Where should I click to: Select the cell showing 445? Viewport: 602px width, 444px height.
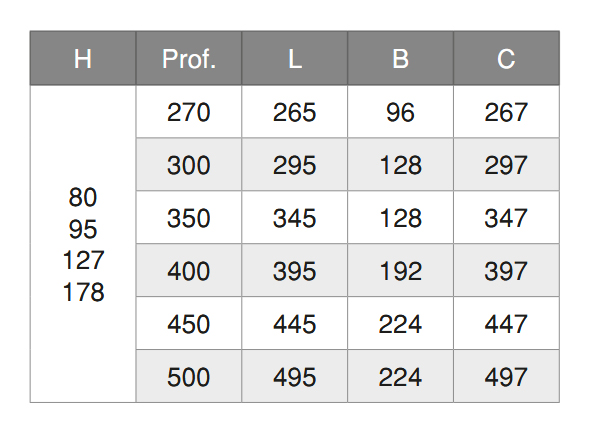click(x=295, y=324)
